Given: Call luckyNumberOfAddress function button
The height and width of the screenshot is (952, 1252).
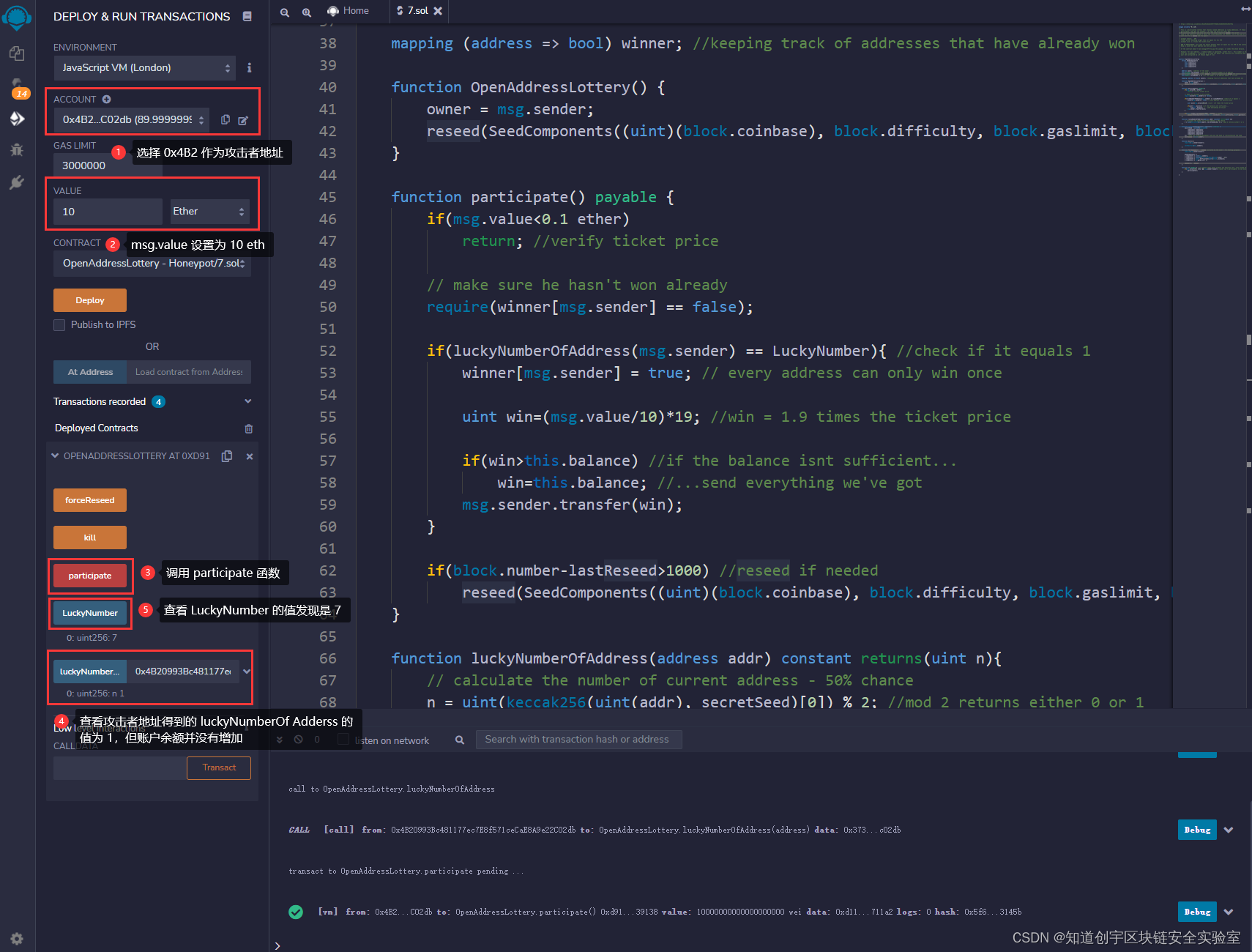Looking at the screenshot, I should 90,672.
